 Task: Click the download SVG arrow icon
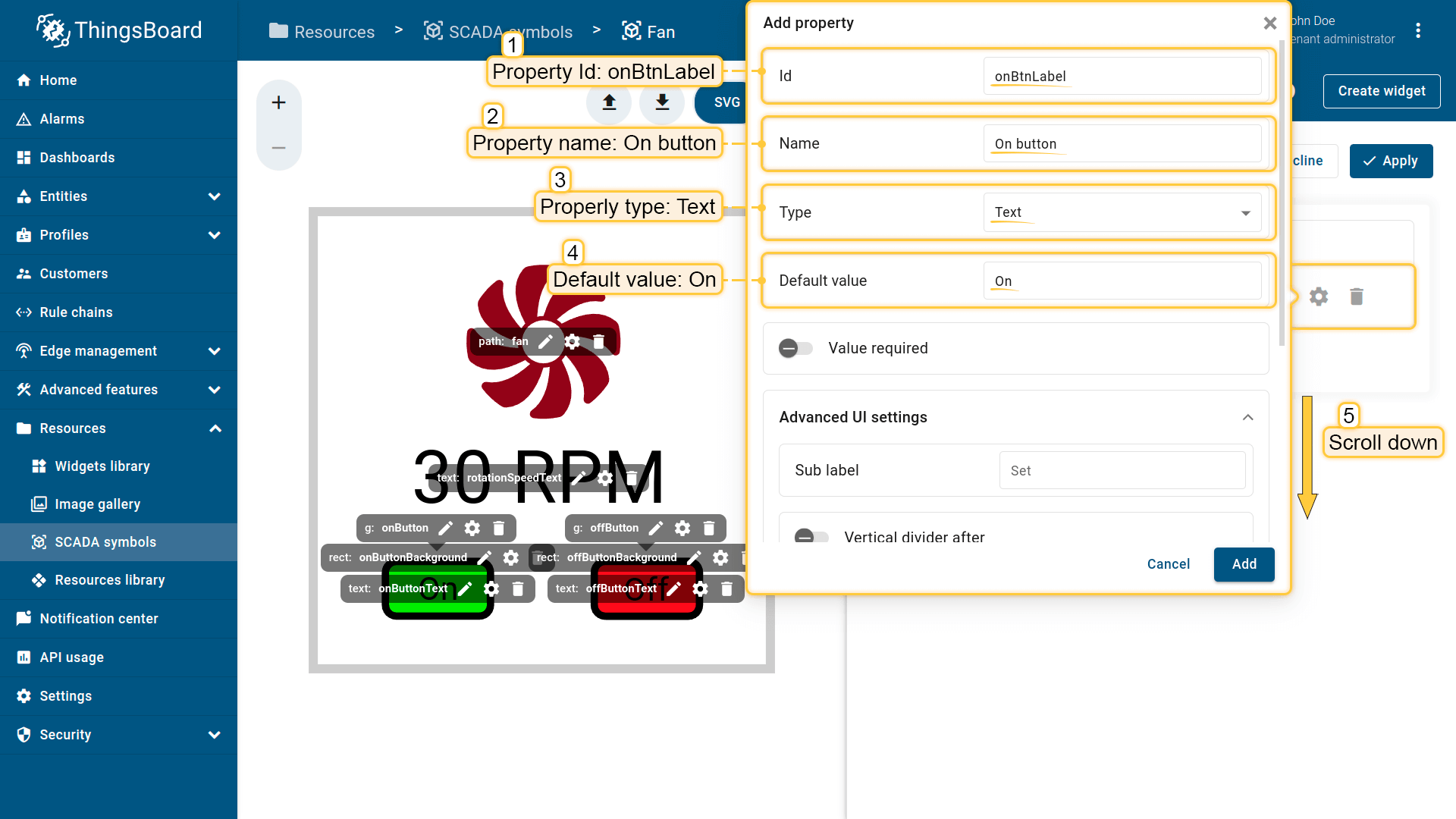pyautogui.click(x=662, y=102)
